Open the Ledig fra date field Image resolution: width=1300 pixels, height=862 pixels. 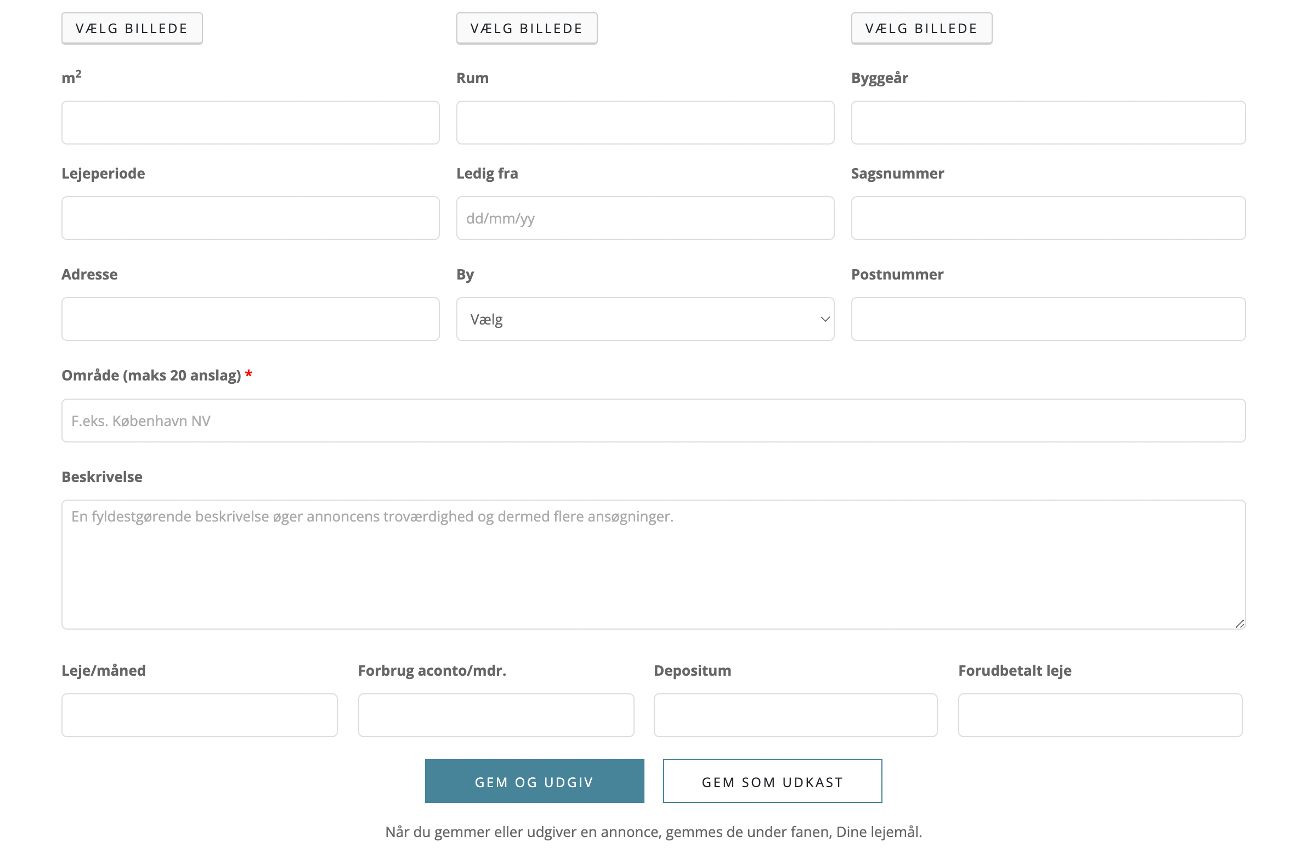point(645,218)
